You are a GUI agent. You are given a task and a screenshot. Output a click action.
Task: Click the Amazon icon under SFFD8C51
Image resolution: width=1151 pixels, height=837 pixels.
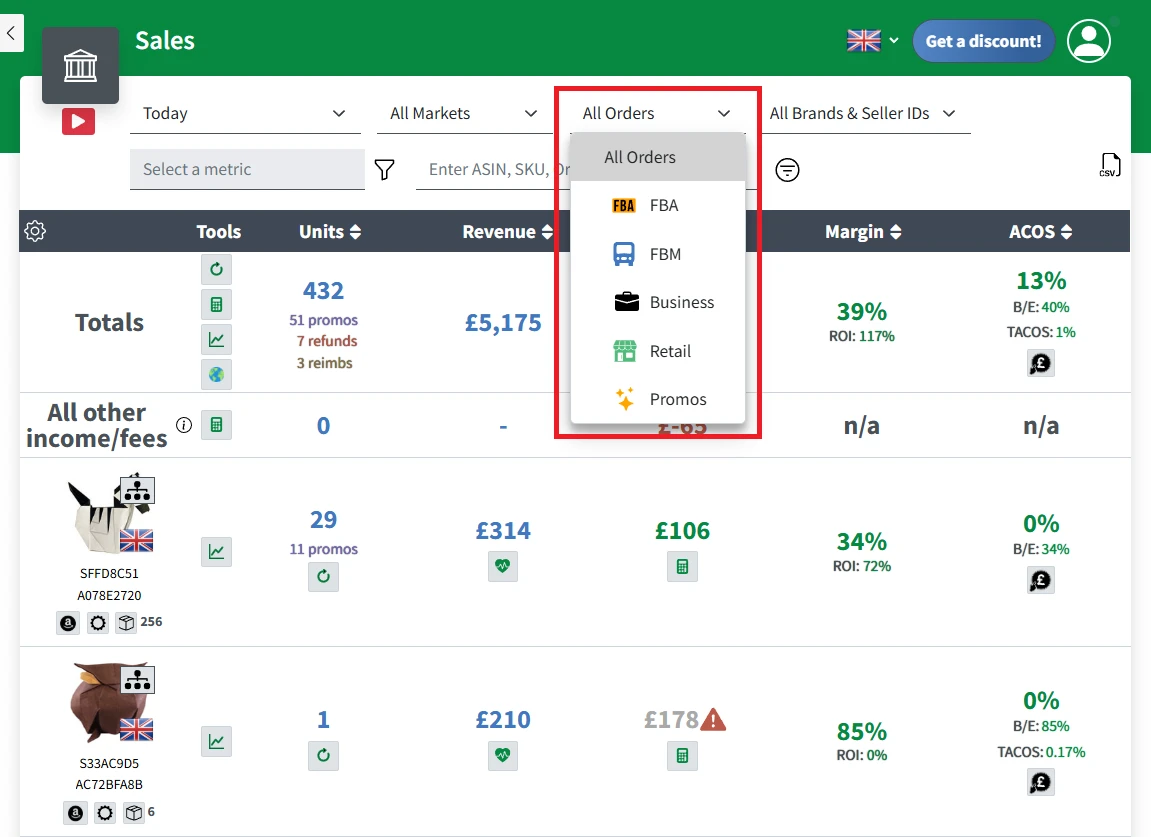click(x=68, y=623)
